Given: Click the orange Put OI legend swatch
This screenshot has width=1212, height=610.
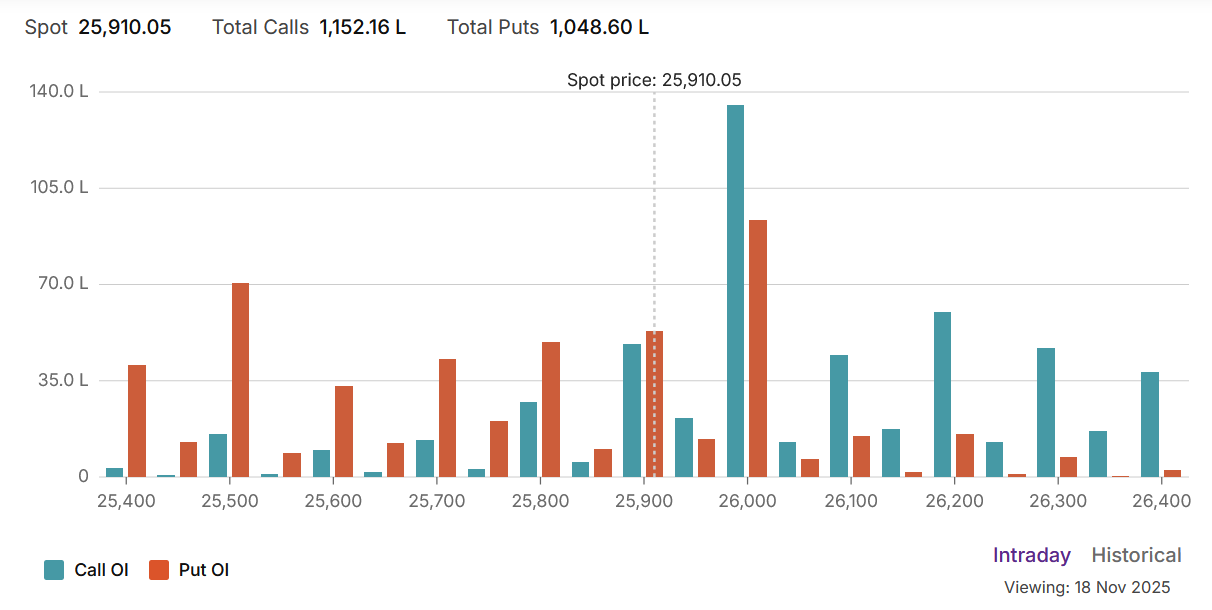Looking at the screenshot, I should click(159, 570).
